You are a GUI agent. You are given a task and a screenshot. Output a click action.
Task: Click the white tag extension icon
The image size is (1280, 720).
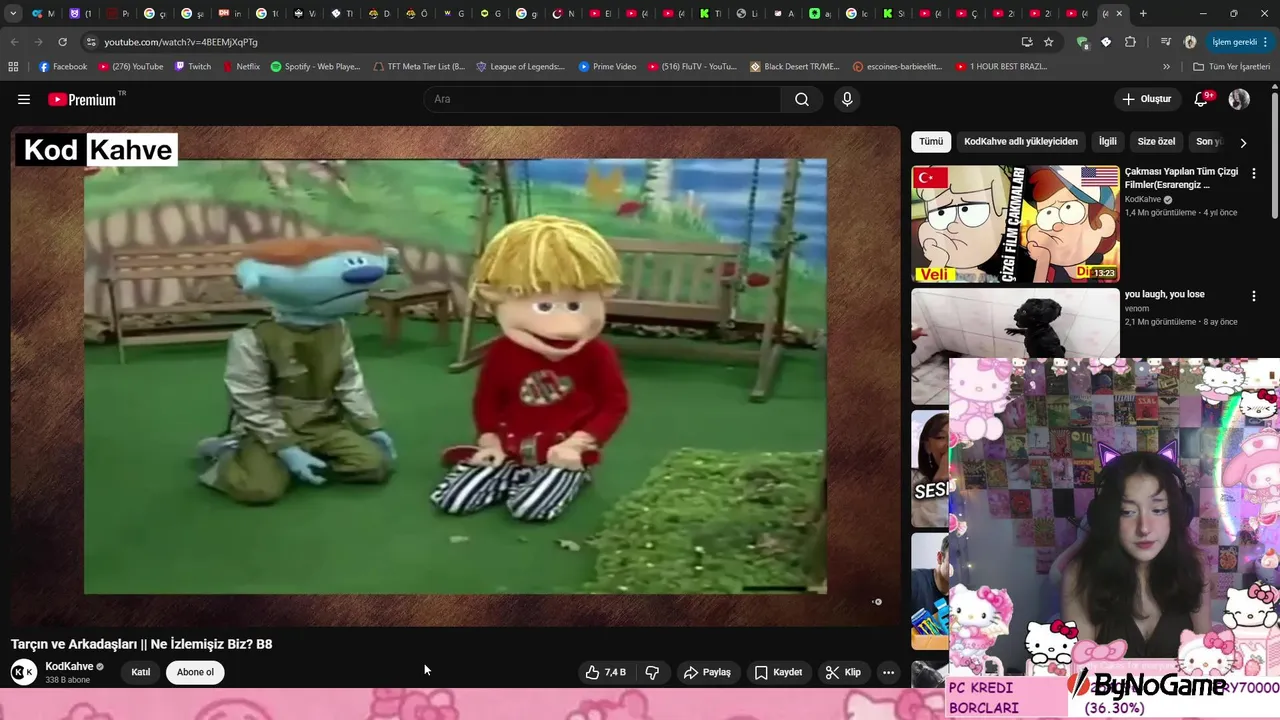click(1106, 42)
